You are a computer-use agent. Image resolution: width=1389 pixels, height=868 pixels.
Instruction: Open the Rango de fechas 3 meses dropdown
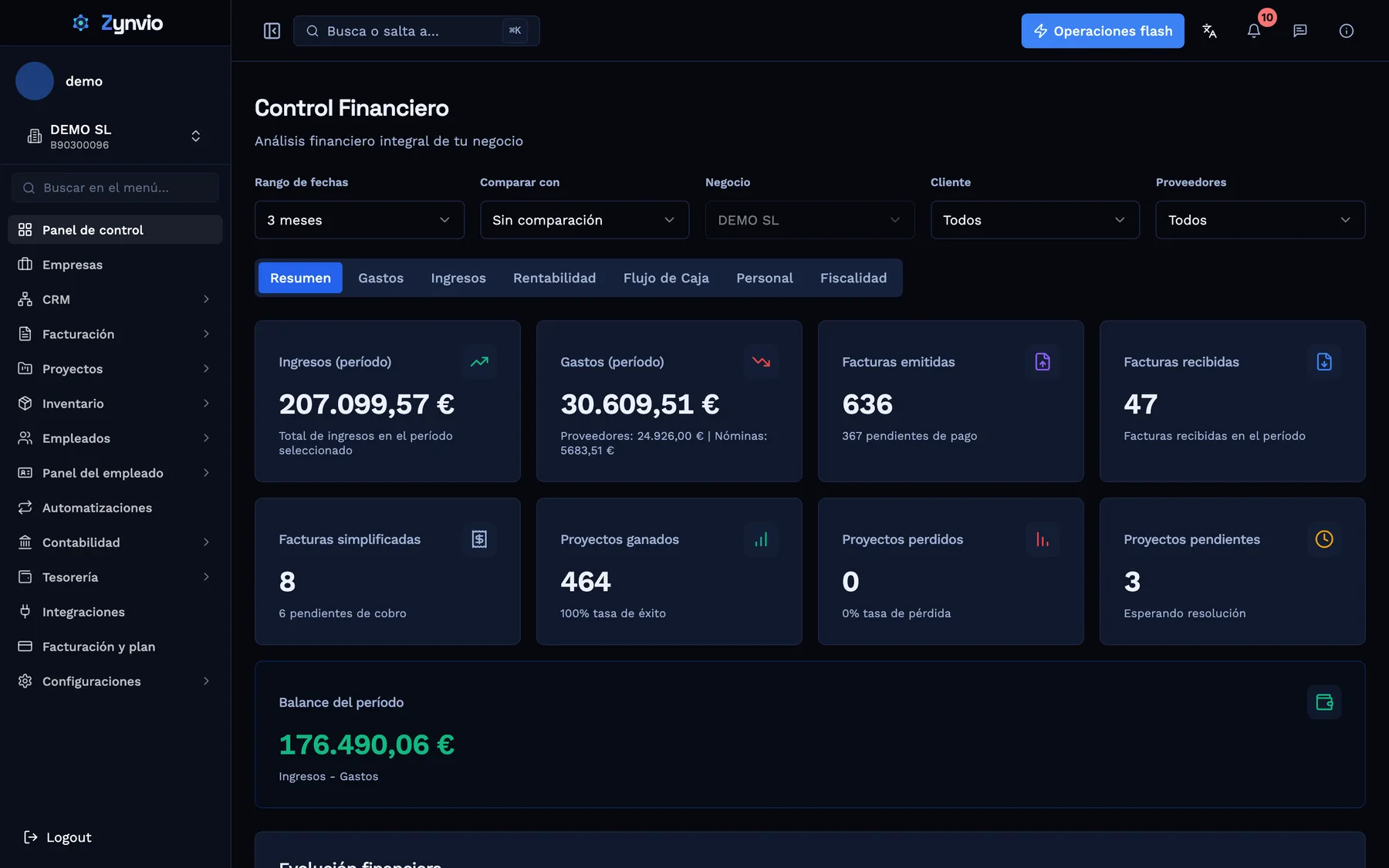(x=360, y=220)
